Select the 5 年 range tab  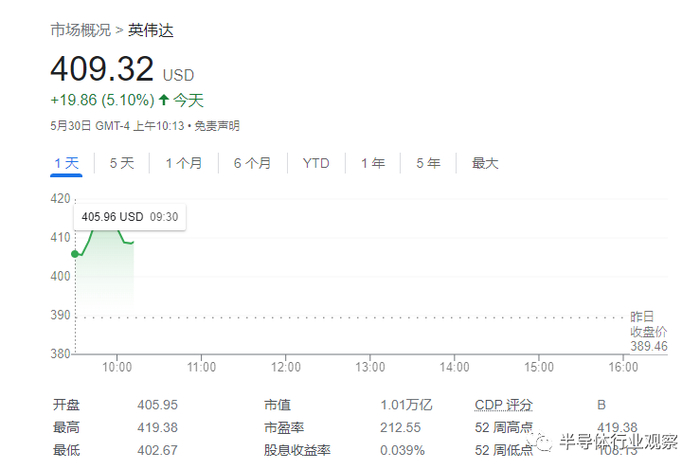pyautogui.click(x=428, y=163)
